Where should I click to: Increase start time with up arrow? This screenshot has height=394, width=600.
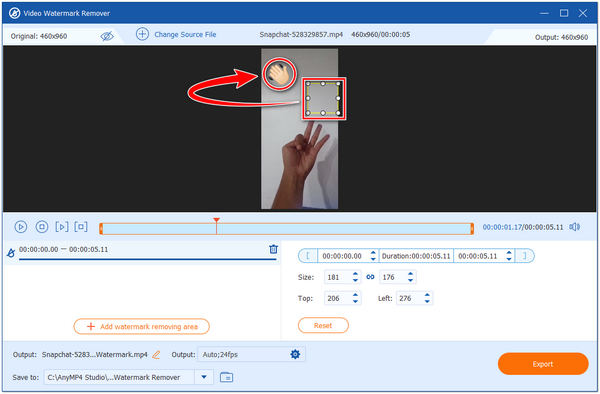373,253
